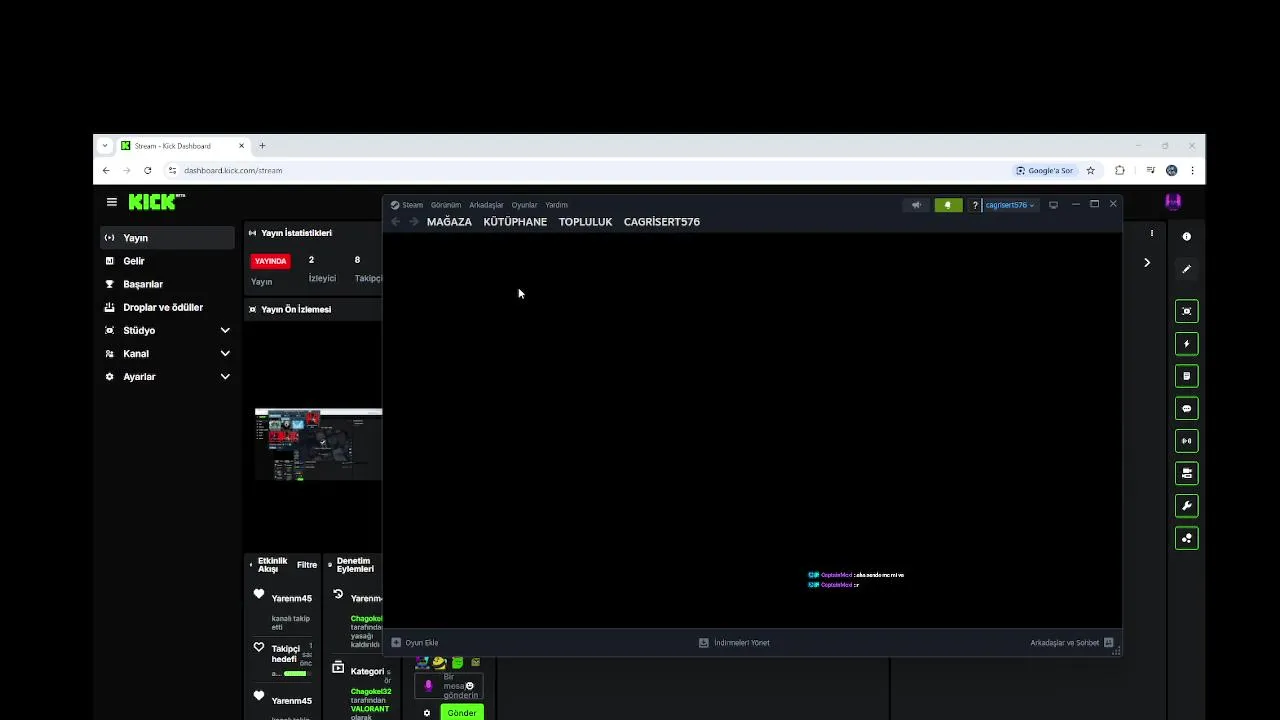Bookmark the page with the star icon
The width and height of the screenshot is (1280, 720).
[1091, 171]
